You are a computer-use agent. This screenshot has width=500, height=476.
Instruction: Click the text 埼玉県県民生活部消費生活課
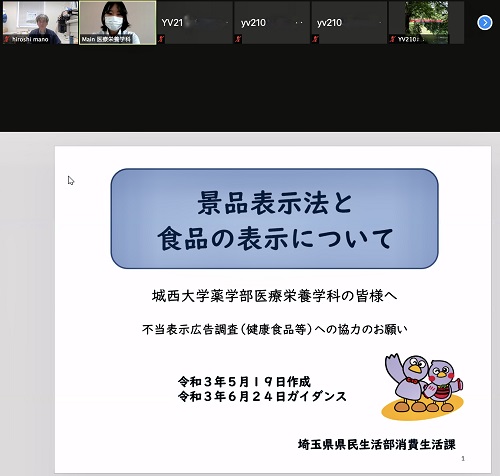[377, 445]
